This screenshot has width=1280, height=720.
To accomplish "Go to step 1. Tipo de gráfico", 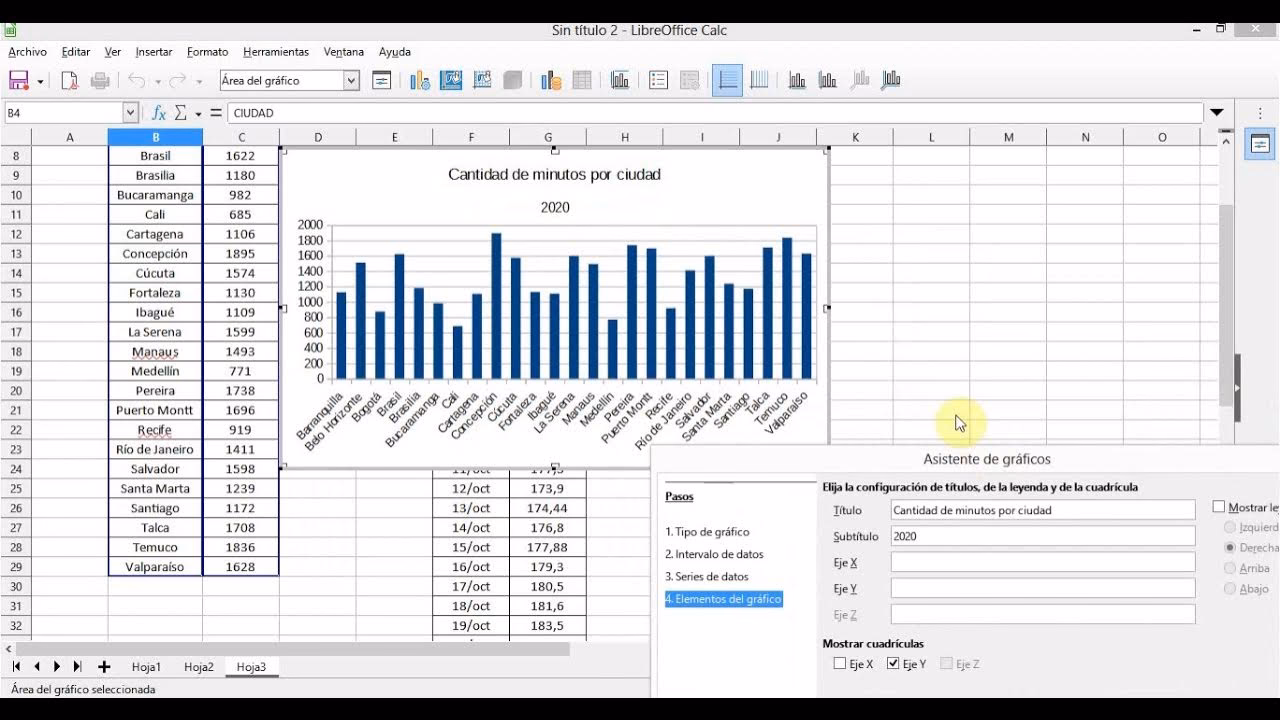I will click(707, 532).
